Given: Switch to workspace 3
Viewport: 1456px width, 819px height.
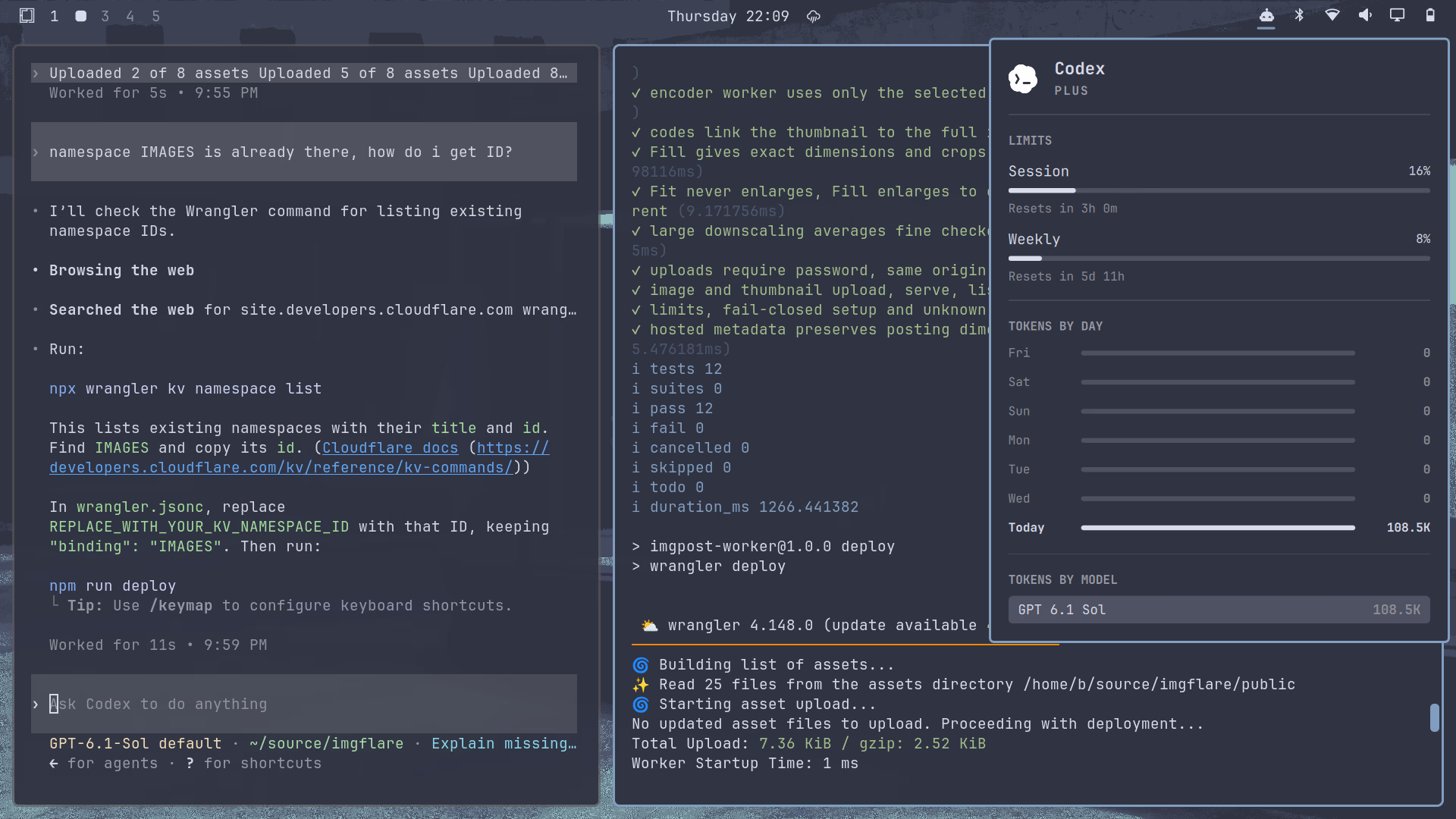Looking at the screenshot, I should 105,16.
